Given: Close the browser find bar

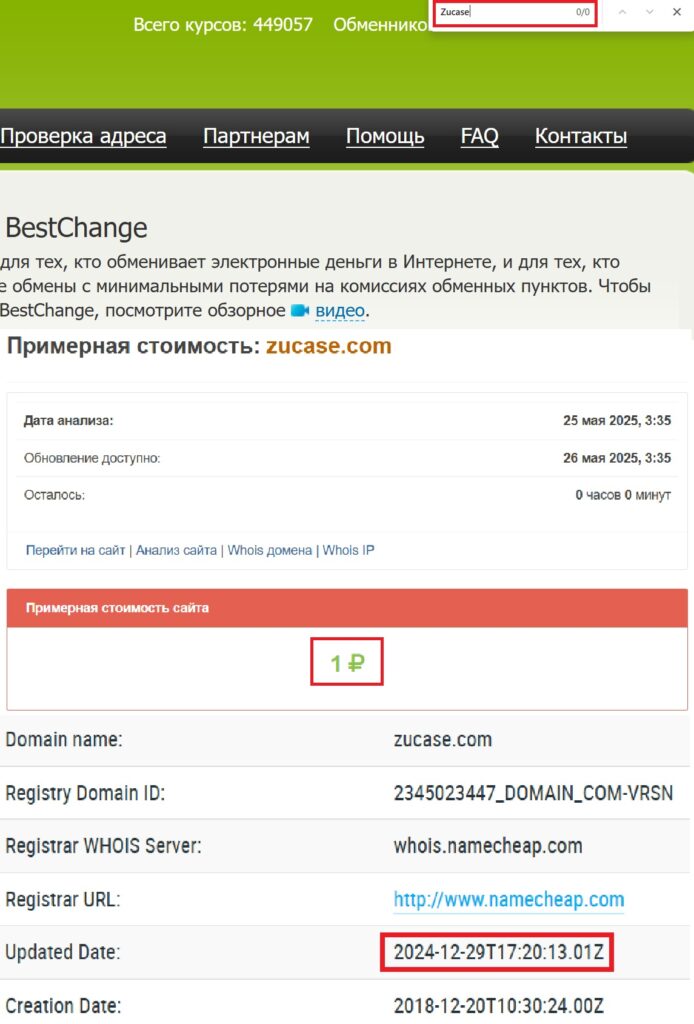Looking at the screenshot, I should coord(676,12).
